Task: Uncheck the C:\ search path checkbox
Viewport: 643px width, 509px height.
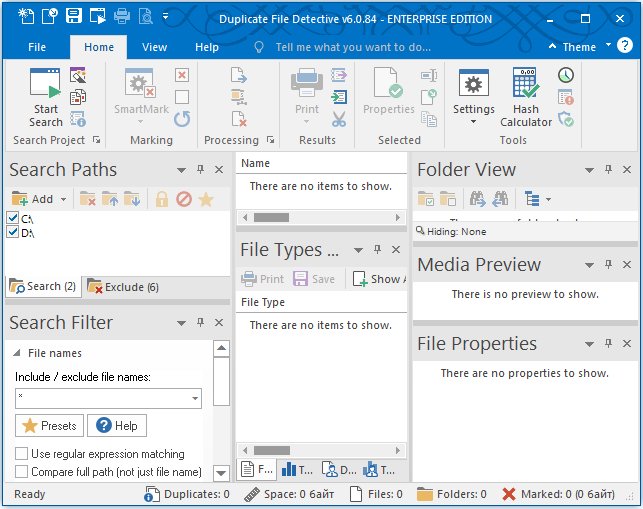Action: click(x=12, y=217)
